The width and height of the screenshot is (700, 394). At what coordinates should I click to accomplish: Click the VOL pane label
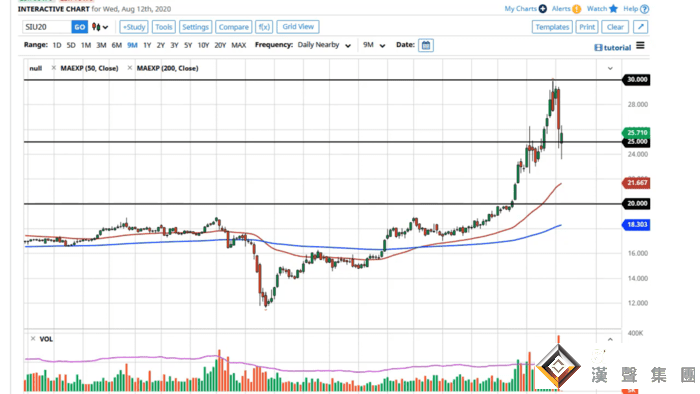coord(46,339)
